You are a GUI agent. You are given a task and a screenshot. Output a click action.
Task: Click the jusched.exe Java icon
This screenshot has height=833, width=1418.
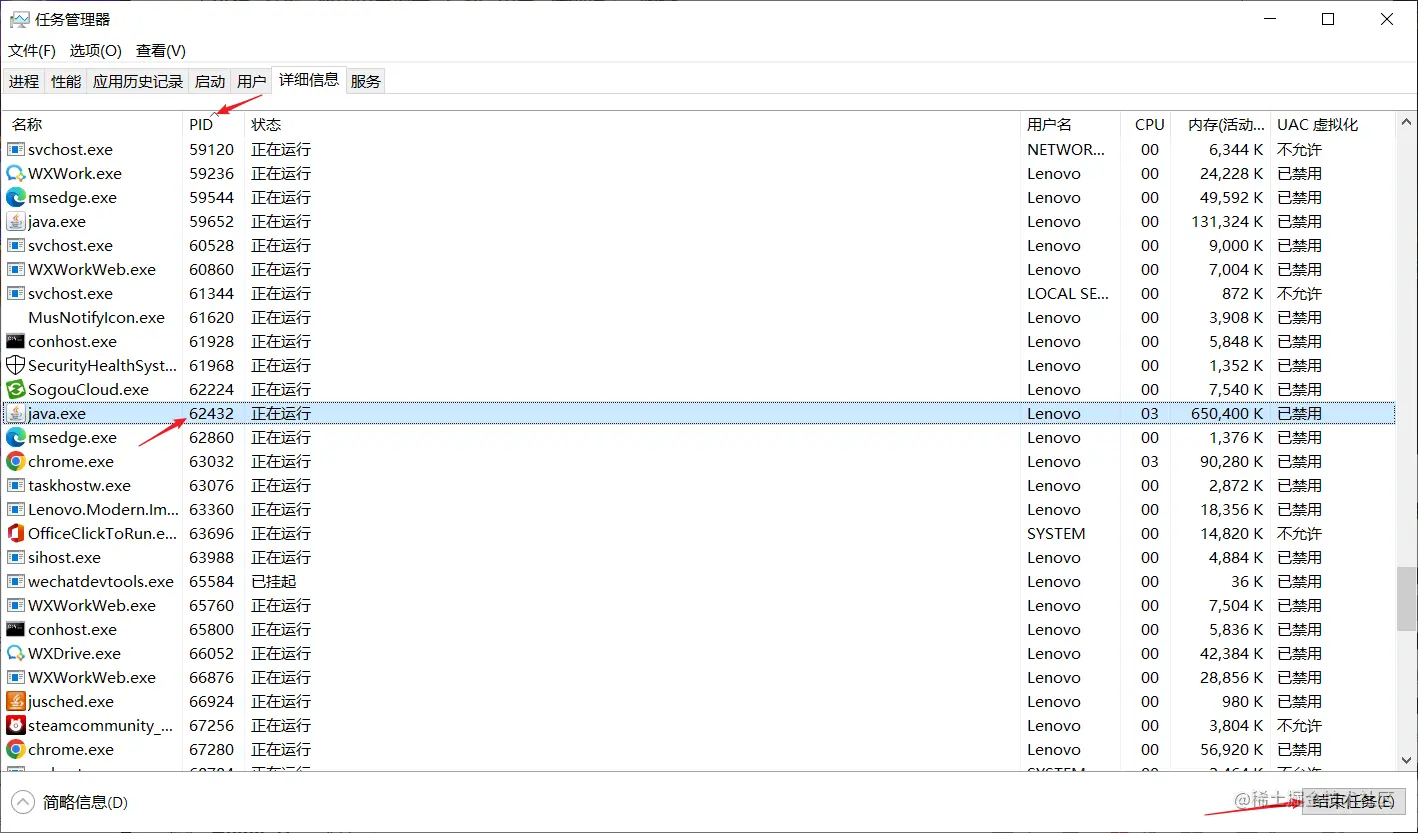click(15, 701)
